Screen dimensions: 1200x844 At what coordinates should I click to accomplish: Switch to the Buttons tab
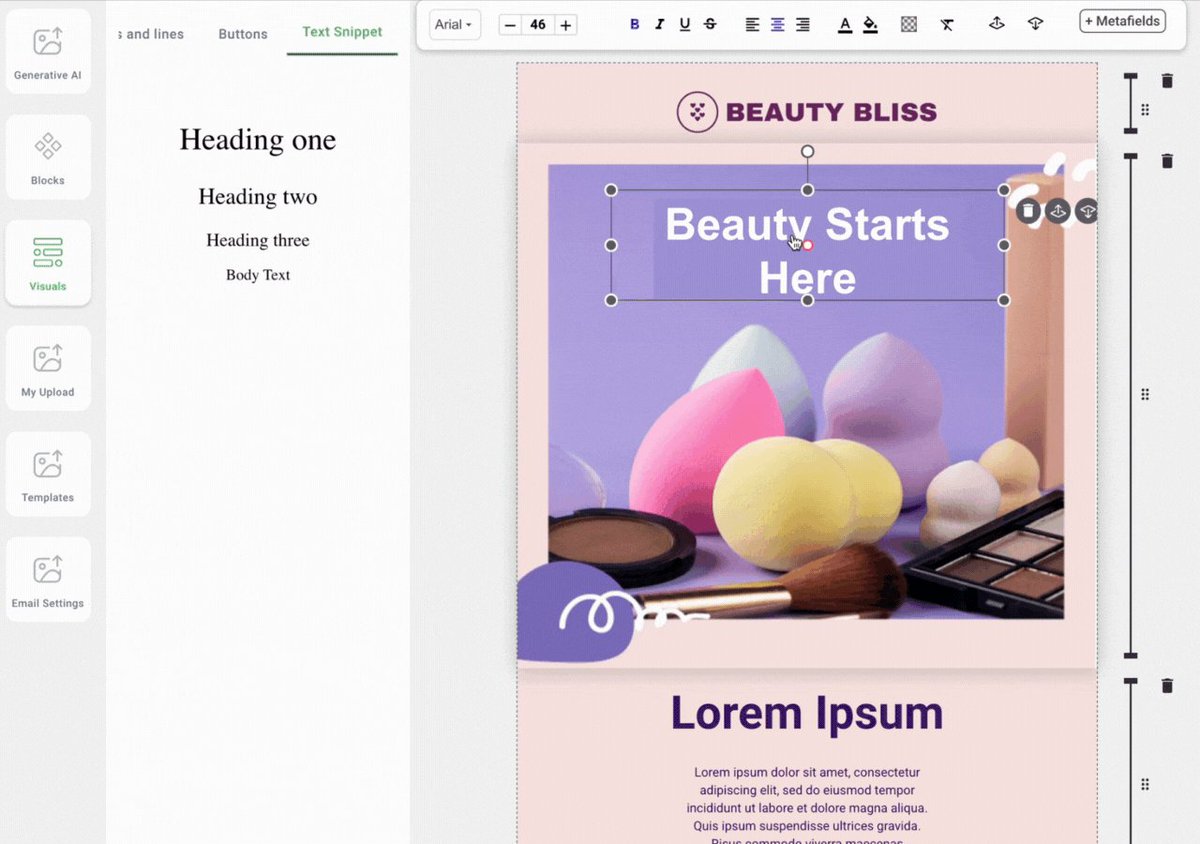(x=243, y=34)
